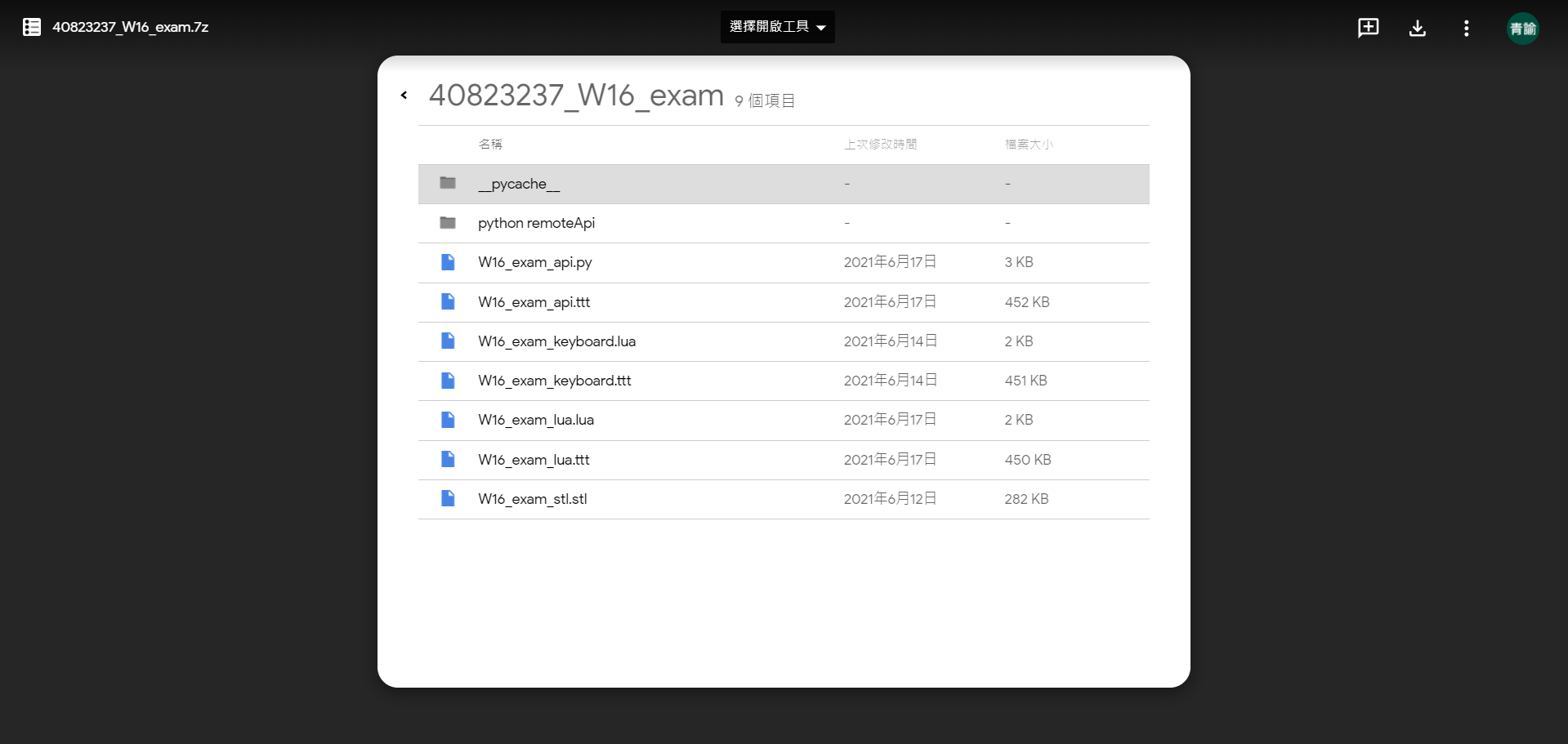Click the W16_exam_stl.stl file icon
The image size is (1568, 744).
pyautogui.click(x=448, y=498)
